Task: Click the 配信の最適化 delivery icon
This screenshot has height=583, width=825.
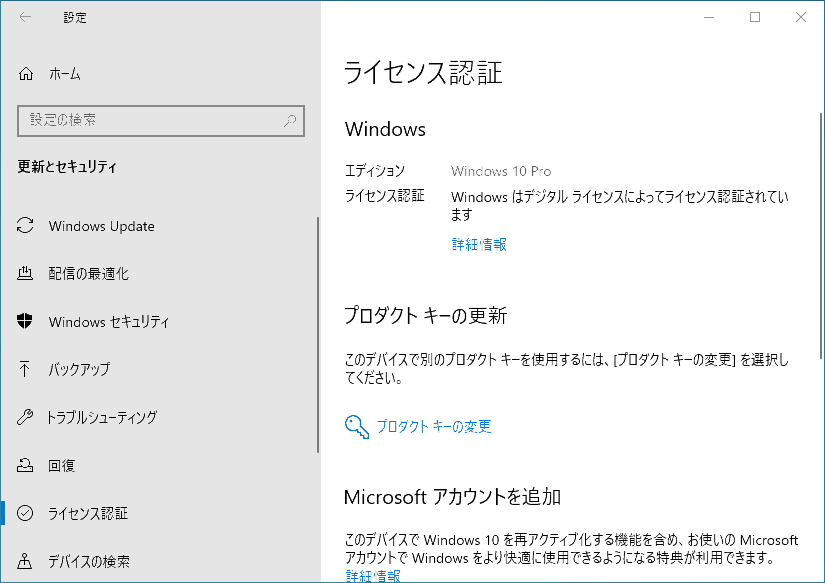Action: [25, 273]
